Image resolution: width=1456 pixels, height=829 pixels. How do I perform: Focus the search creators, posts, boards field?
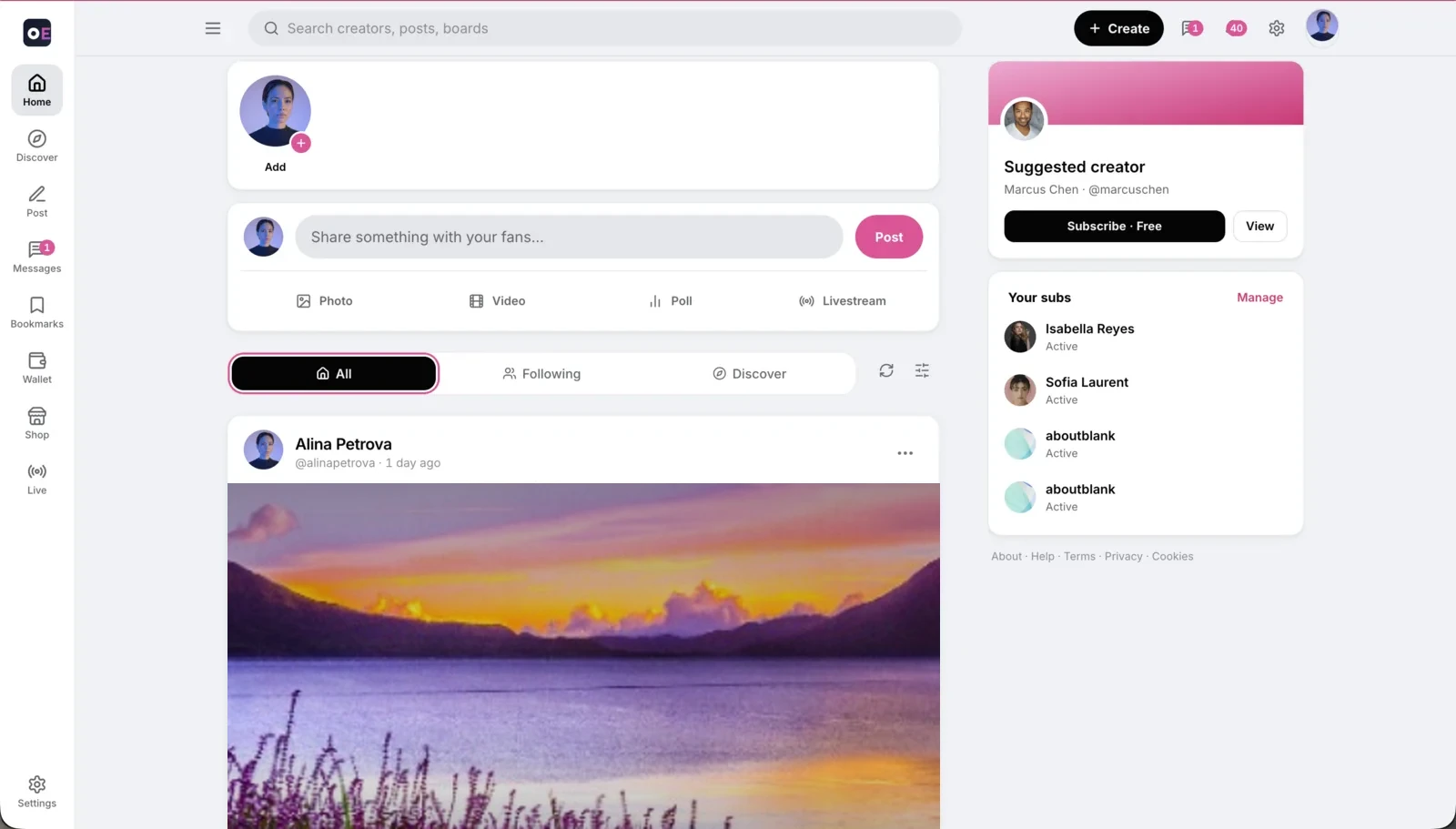pos(605,28)
